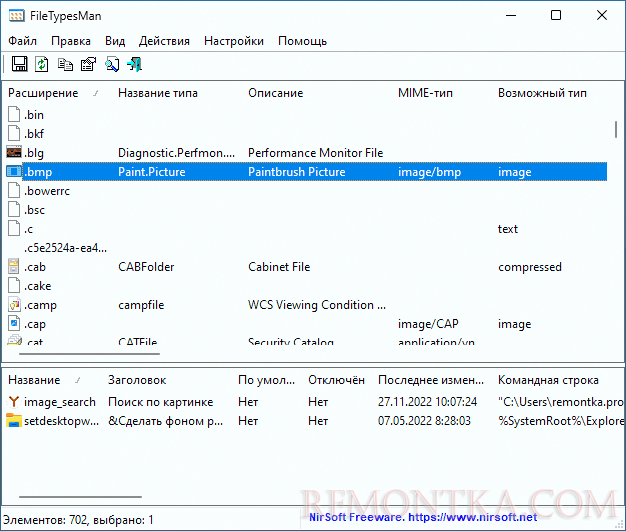Click the image/bmp MIME type cell
The height and width of the screenshot is (531, 626).
click(x=429, y=172)
